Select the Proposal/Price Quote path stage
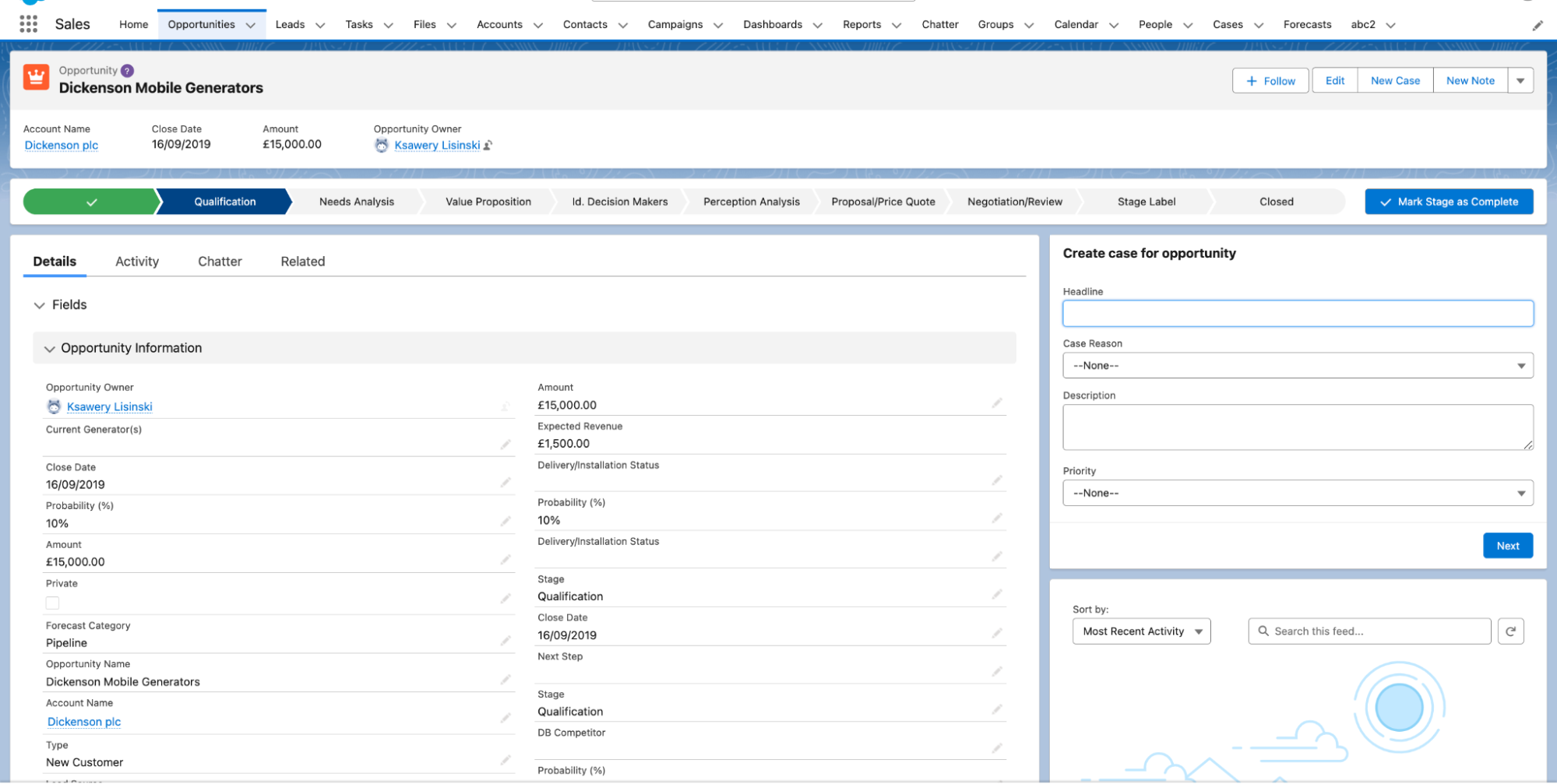 (x=882, y=202)
